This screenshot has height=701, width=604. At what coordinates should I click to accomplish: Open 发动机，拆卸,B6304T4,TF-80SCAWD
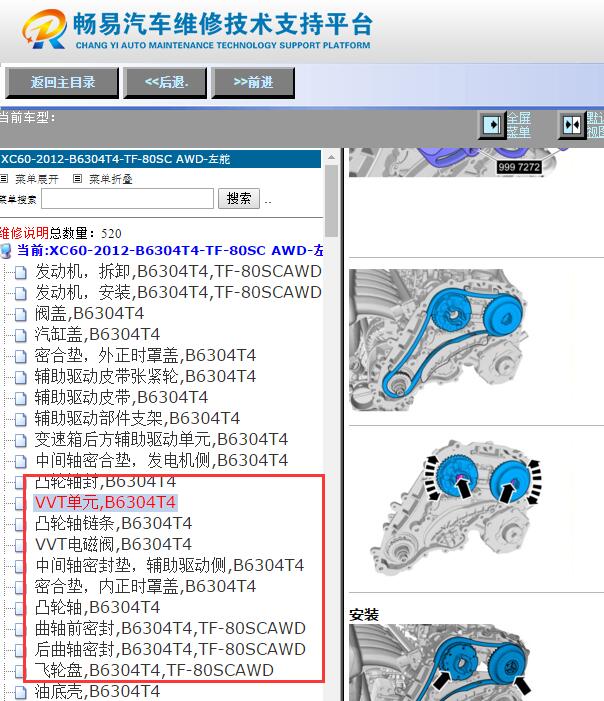[x=178, y=271]
